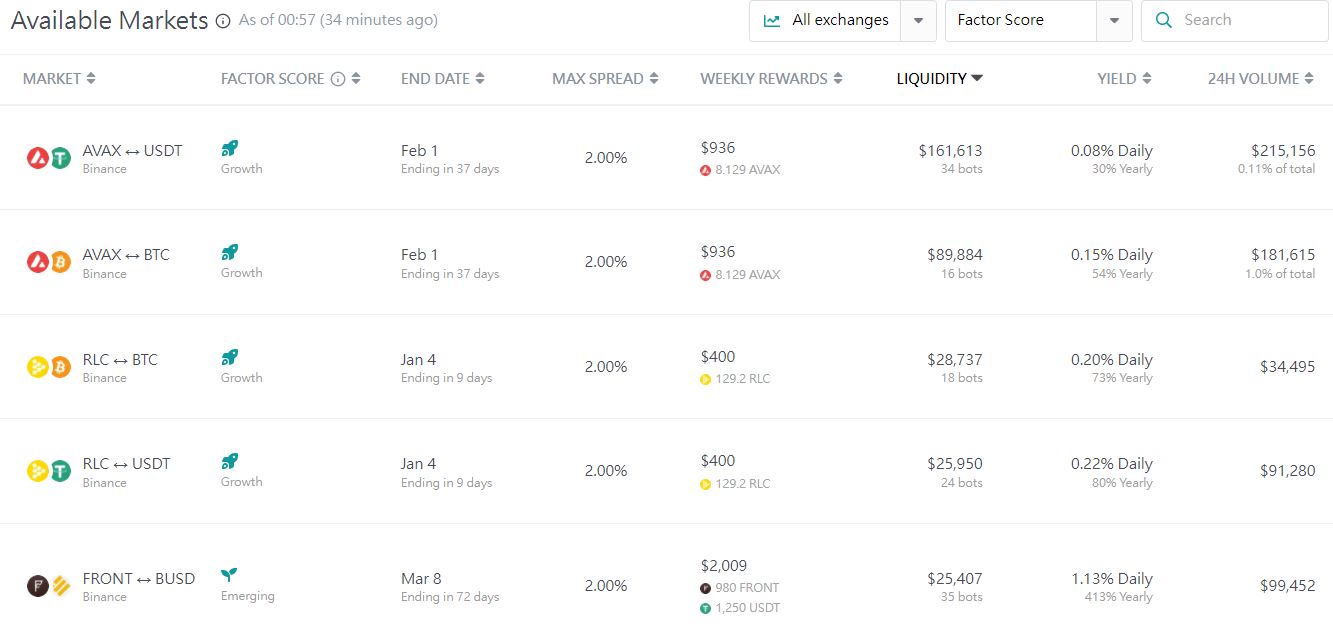
Task: Sort table by Liquidity column
Action: click(x=939, y=79)
